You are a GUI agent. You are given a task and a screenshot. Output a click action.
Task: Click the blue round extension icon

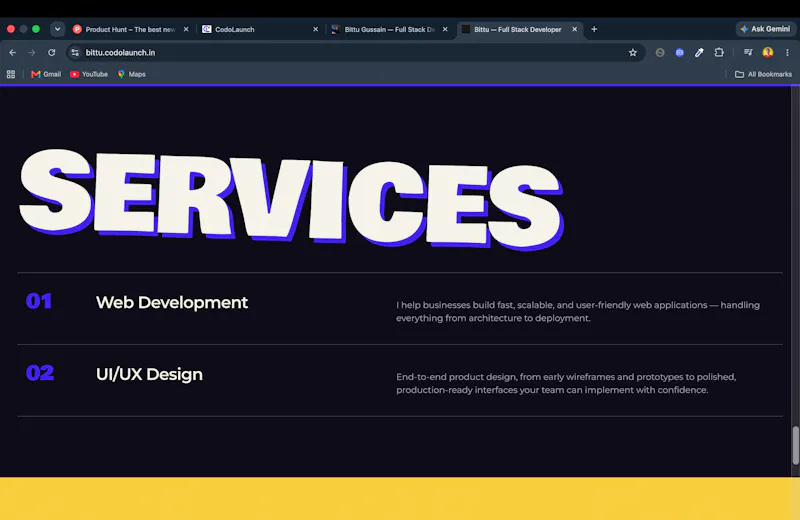pos(680,53)
